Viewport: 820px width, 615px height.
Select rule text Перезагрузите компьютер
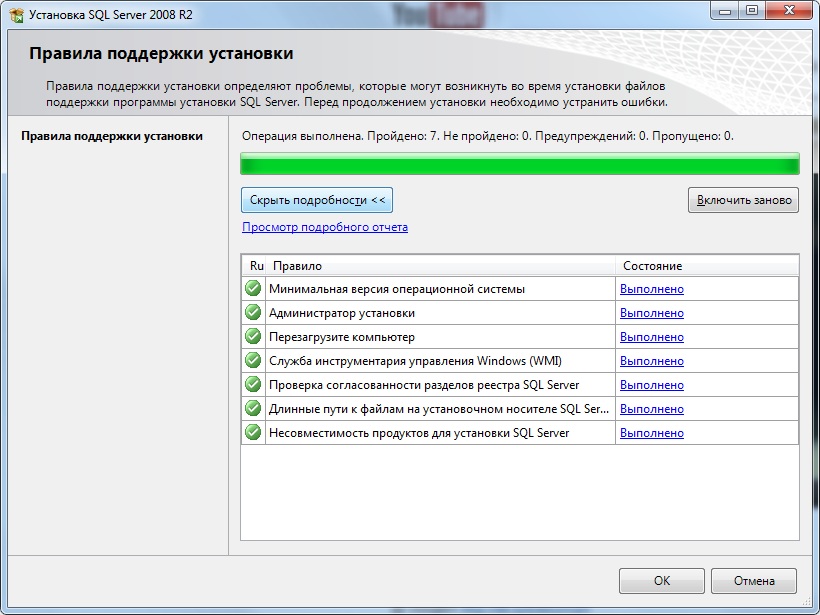pos(342,337)
